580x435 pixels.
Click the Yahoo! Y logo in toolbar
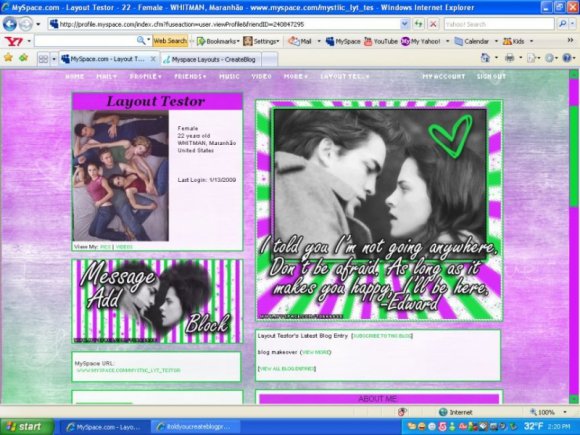tap(13, 41)
